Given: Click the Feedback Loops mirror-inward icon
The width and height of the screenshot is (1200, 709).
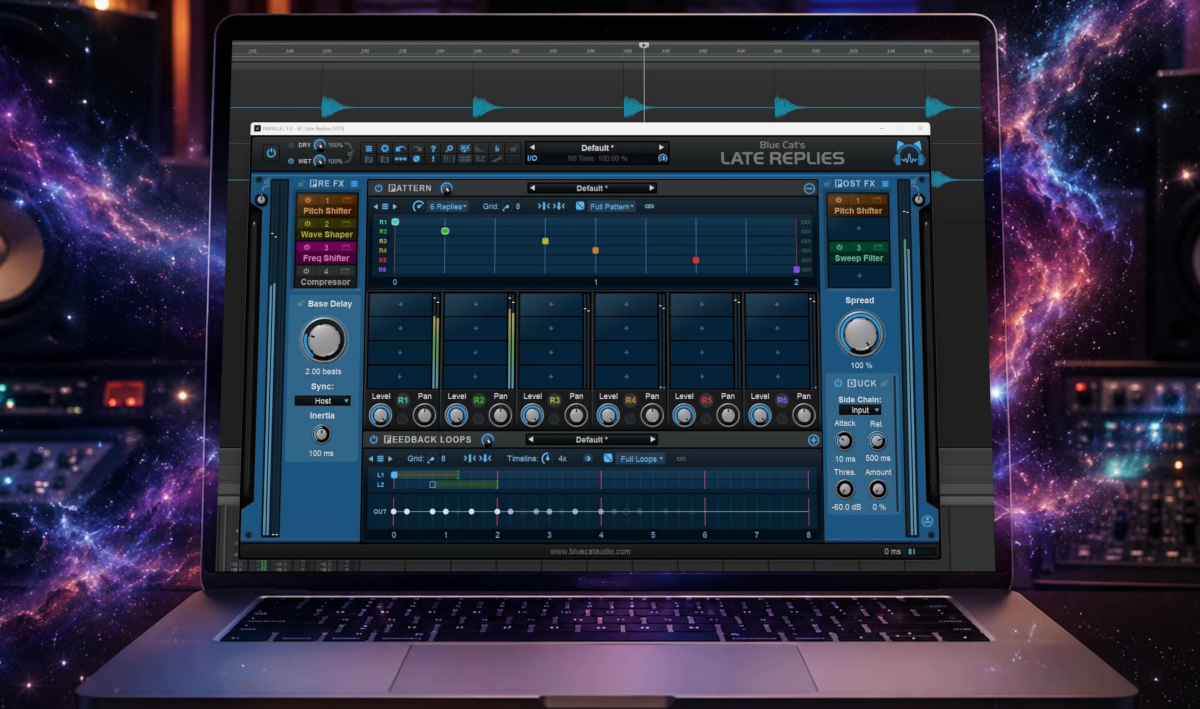Looking at the screenshot, I should click(469, 458).
